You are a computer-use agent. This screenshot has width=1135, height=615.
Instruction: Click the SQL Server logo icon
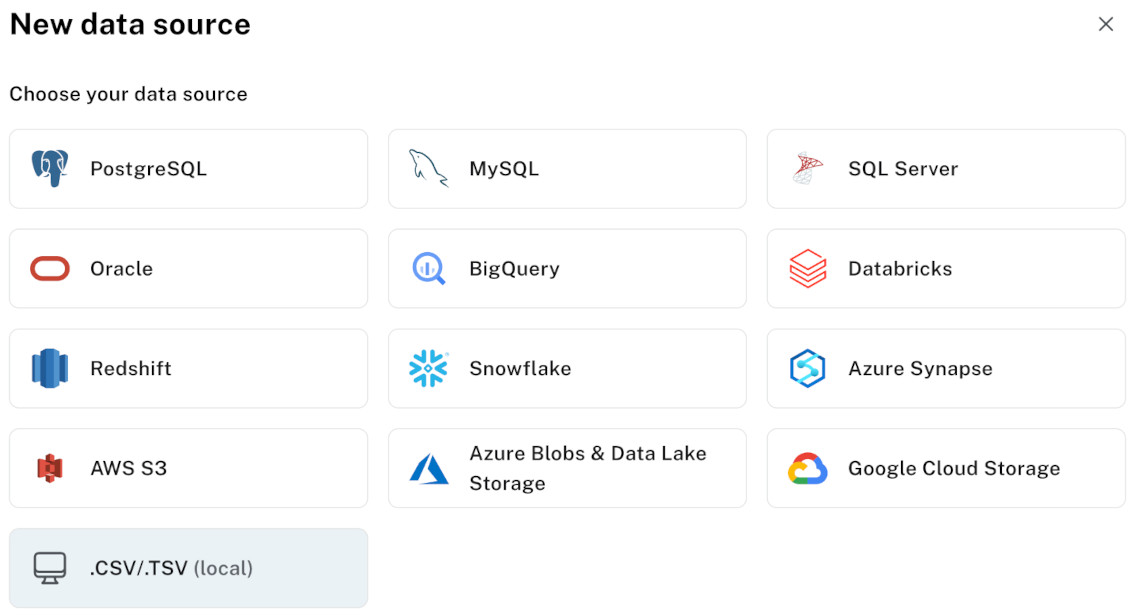coord(806,168)
